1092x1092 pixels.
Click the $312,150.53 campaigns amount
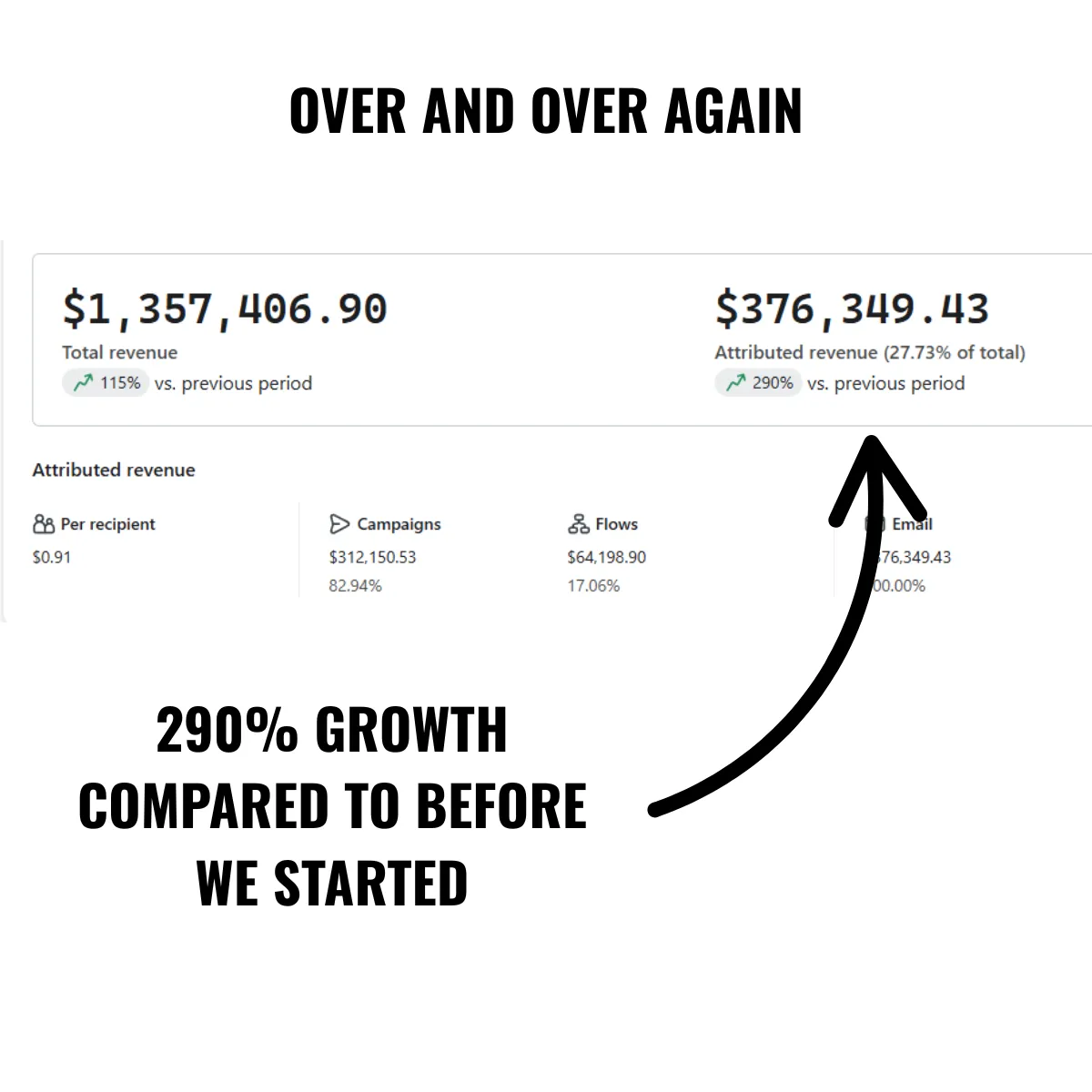[x=372, y=557]
